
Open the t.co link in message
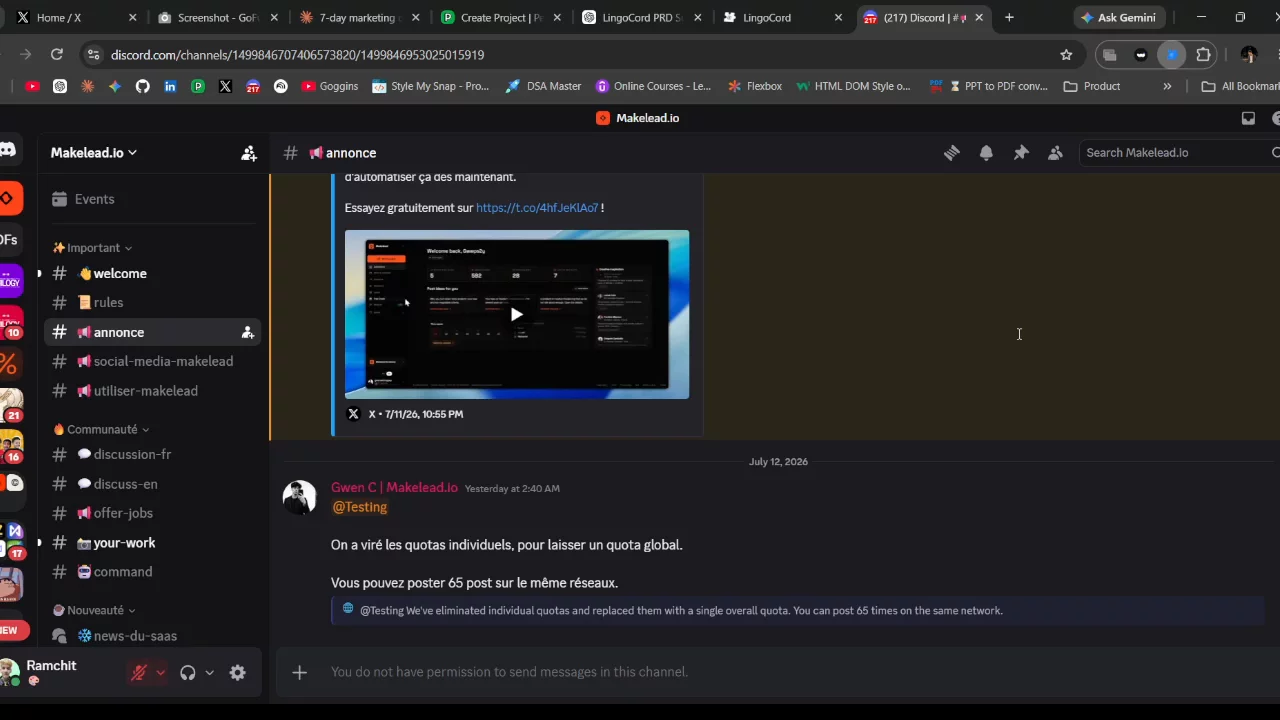537,208
